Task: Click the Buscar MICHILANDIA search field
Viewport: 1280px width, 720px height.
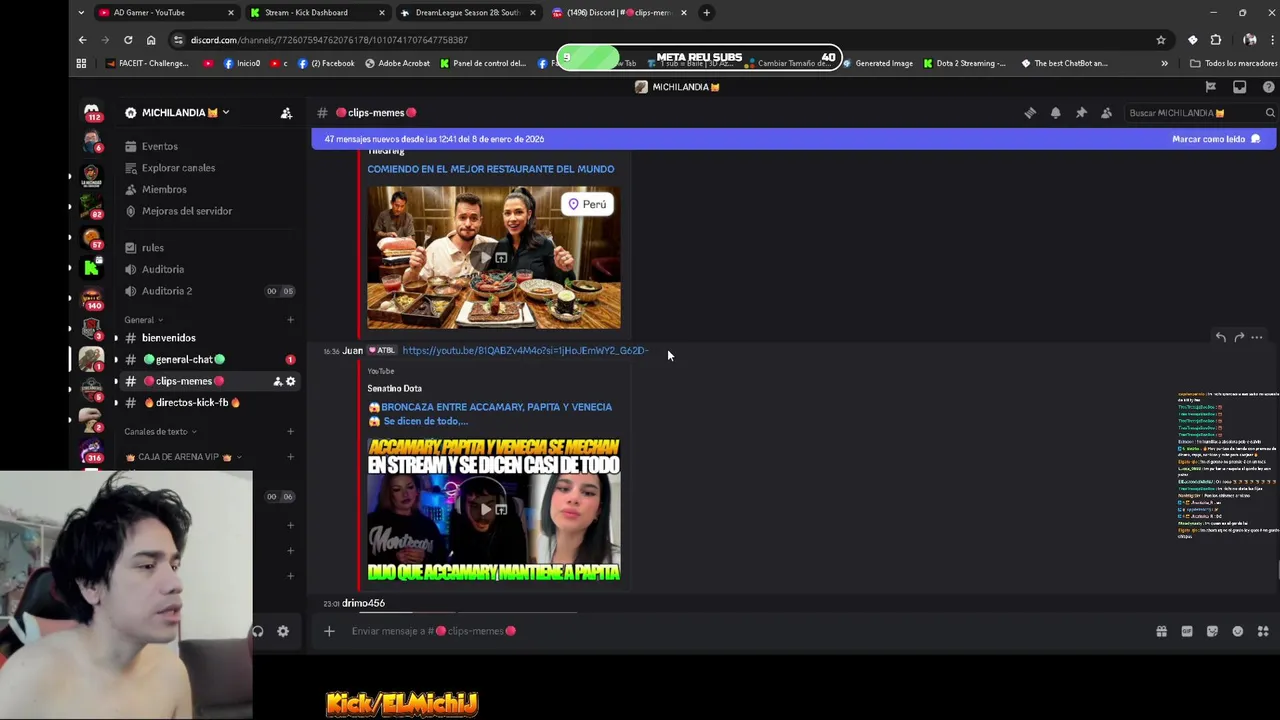Action: pos(1200,113)
